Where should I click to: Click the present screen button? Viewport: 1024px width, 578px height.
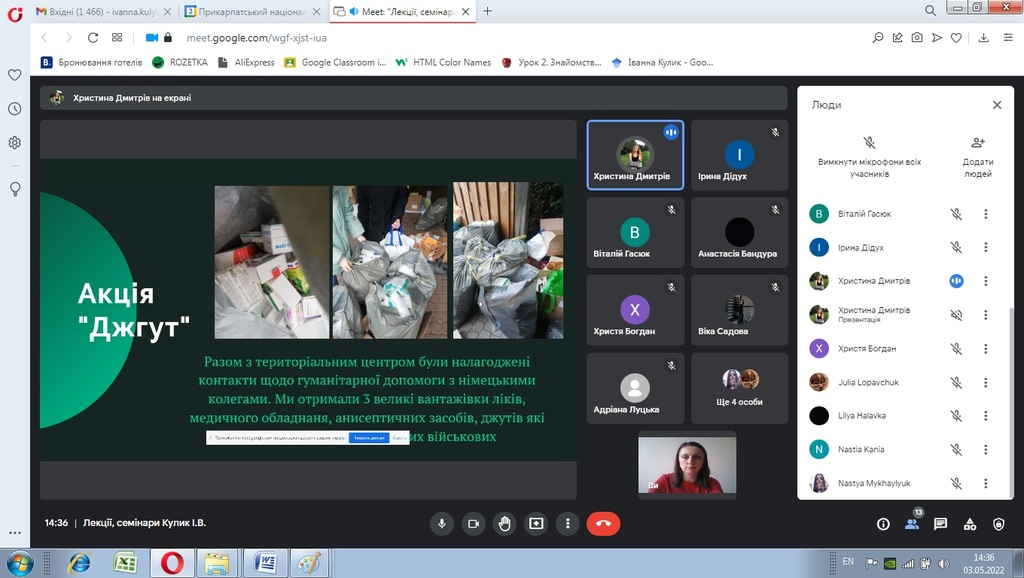tap(537, 523)
